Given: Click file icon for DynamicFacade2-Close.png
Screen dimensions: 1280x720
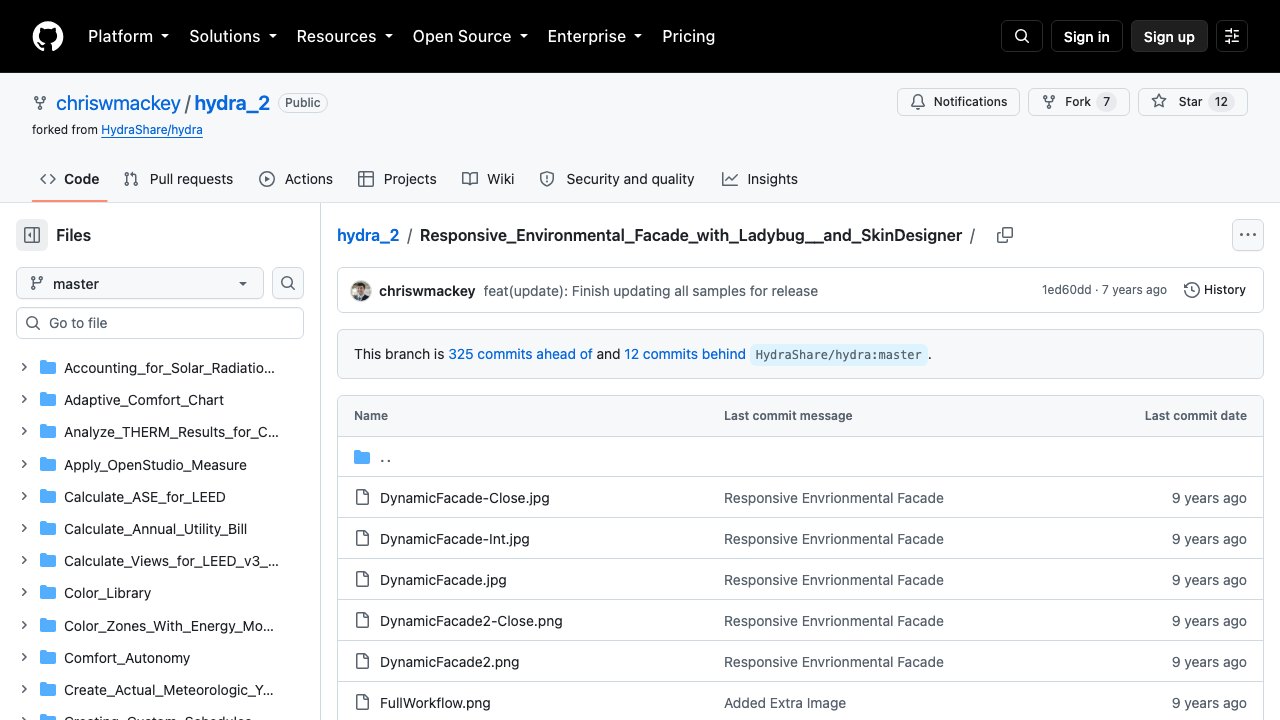Looking at the screenshot, I should 362,621.
